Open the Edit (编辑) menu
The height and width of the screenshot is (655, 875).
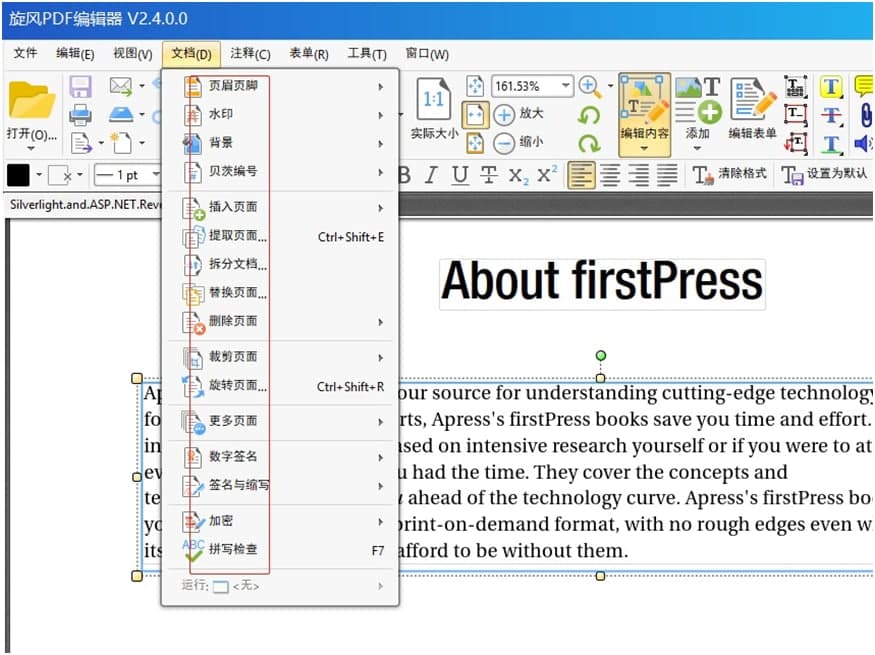(x=75, y=54)
